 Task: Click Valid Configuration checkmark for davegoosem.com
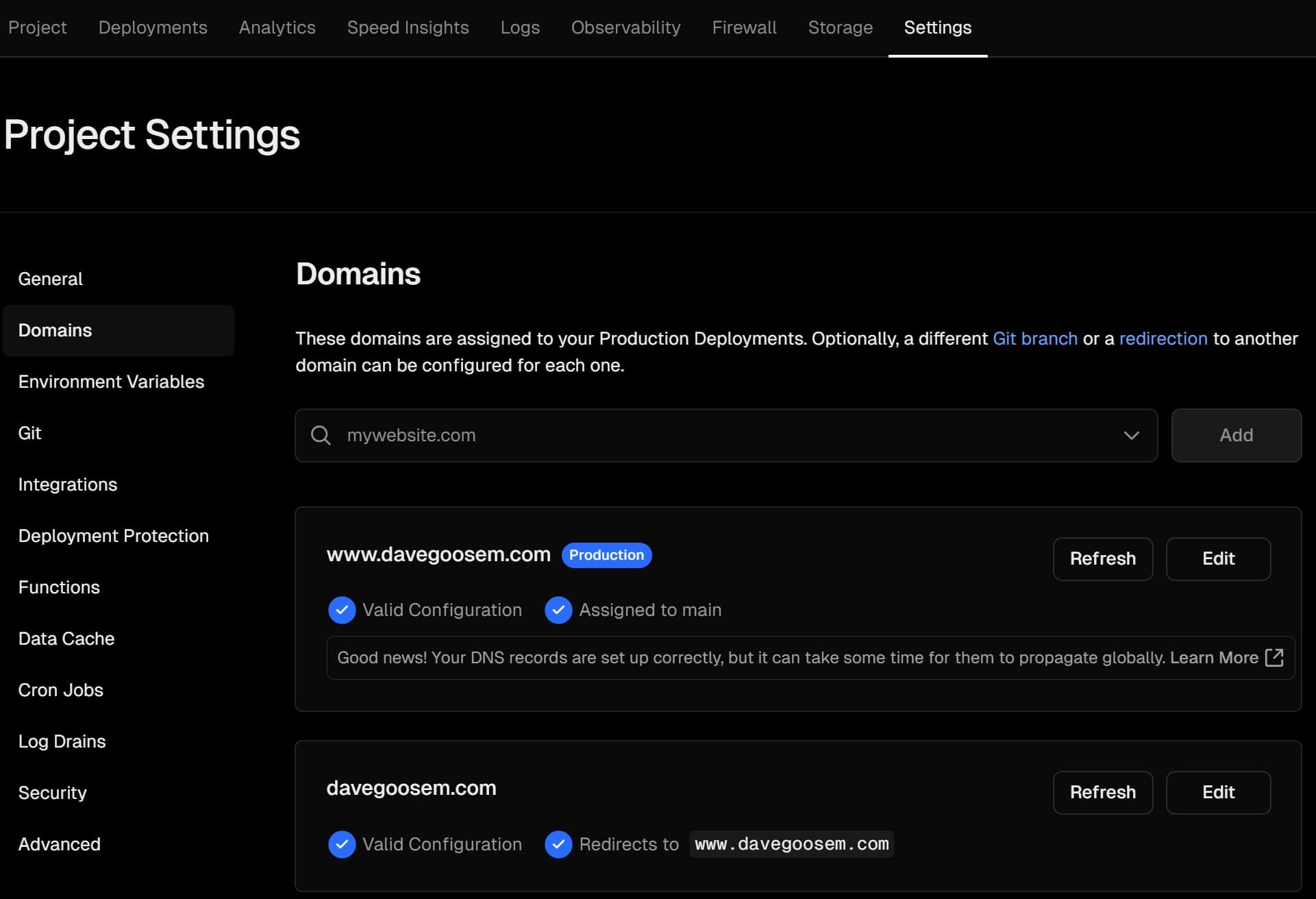[342, 844]
